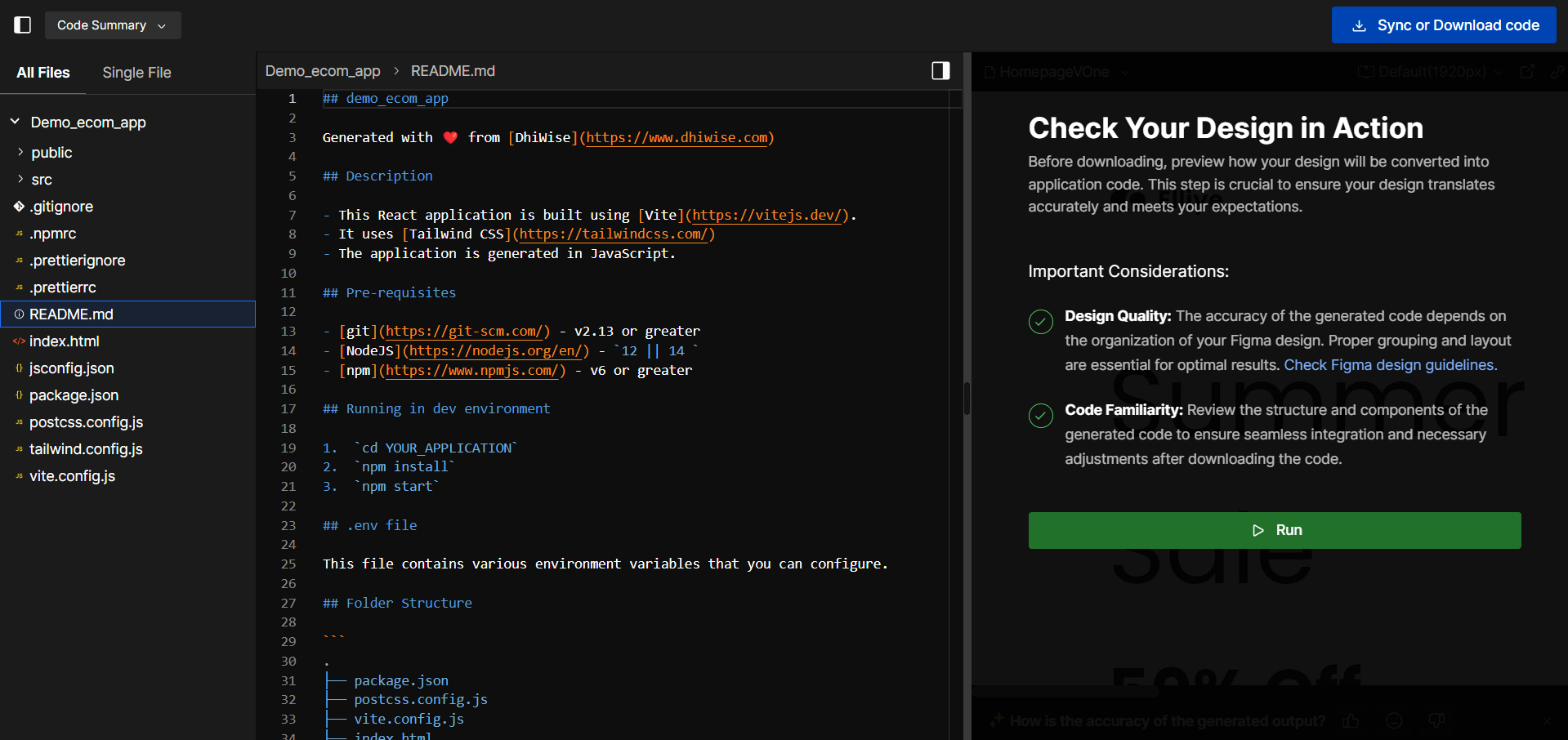Click the '## Pre-requisites' heading line
The height and width of the screenshot is (740, 1568).
coord(389,292)
